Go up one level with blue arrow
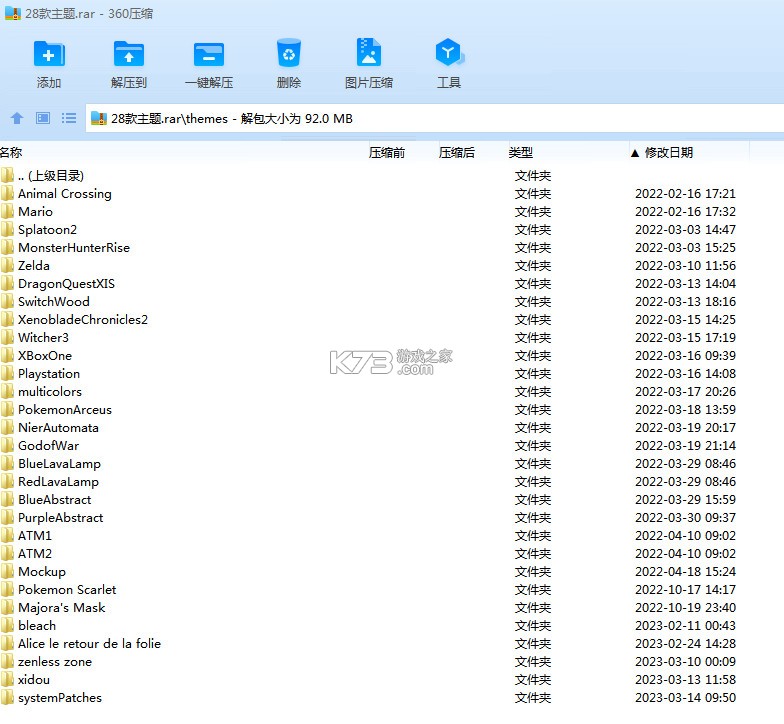 pos(17,118)
